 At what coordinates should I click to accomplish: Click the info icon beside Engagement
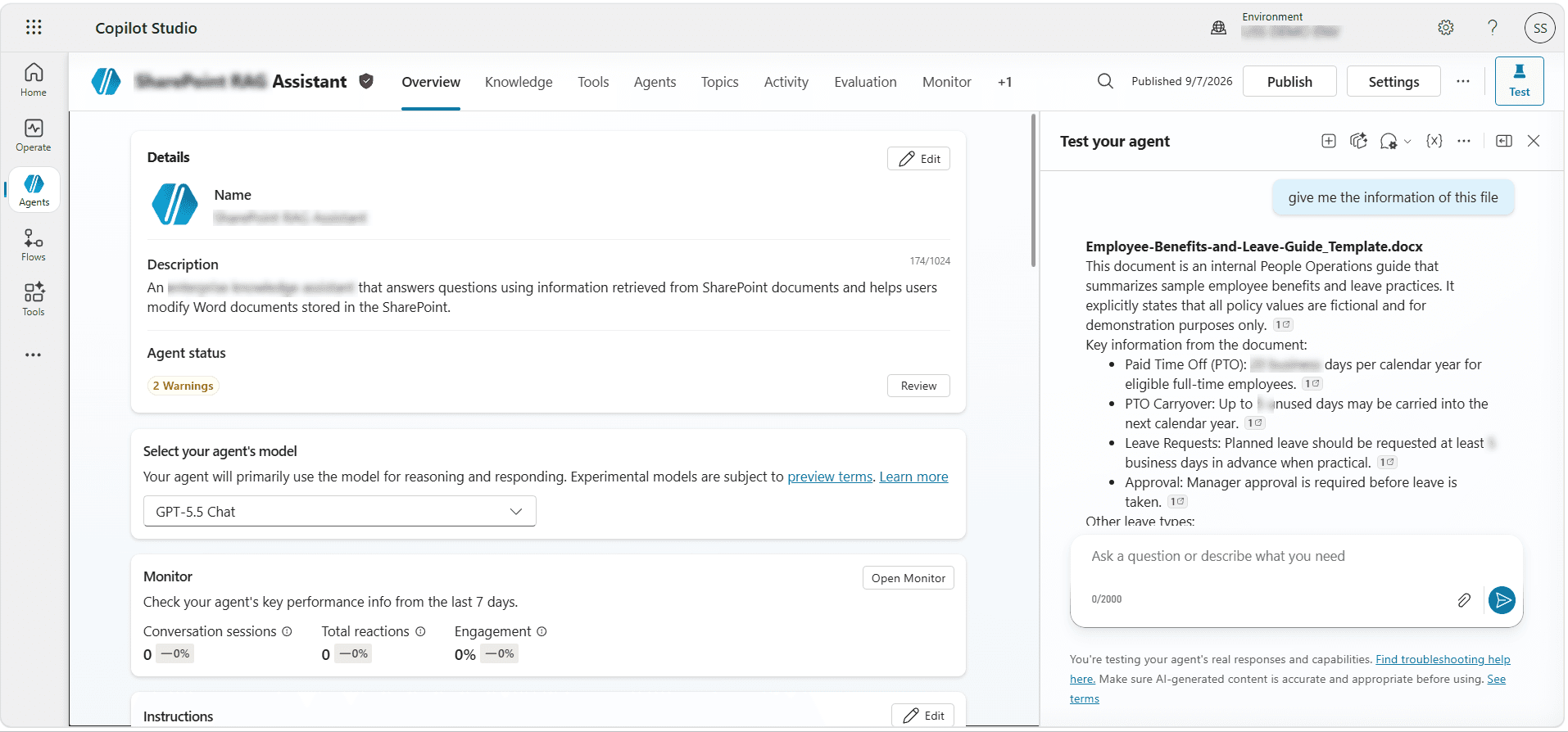click(x=542, y=631)
